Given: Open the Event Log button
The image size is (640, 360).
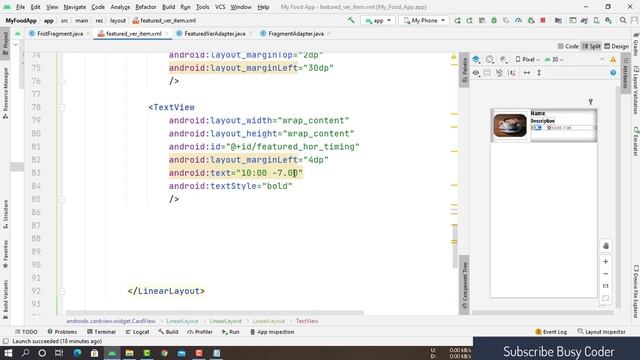Looking at the screenshot, I should 551,332.
